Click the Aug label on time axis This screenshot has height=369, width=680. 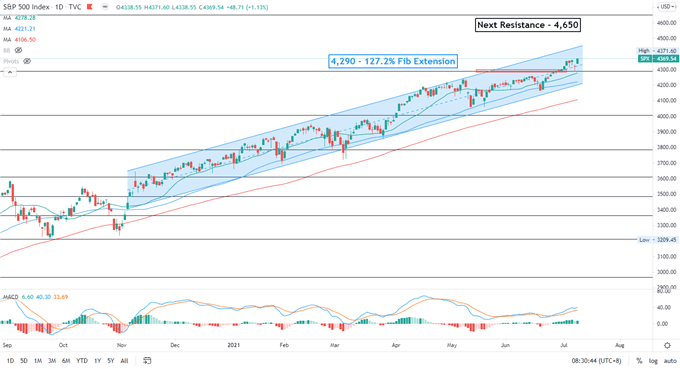pos(620,345)
